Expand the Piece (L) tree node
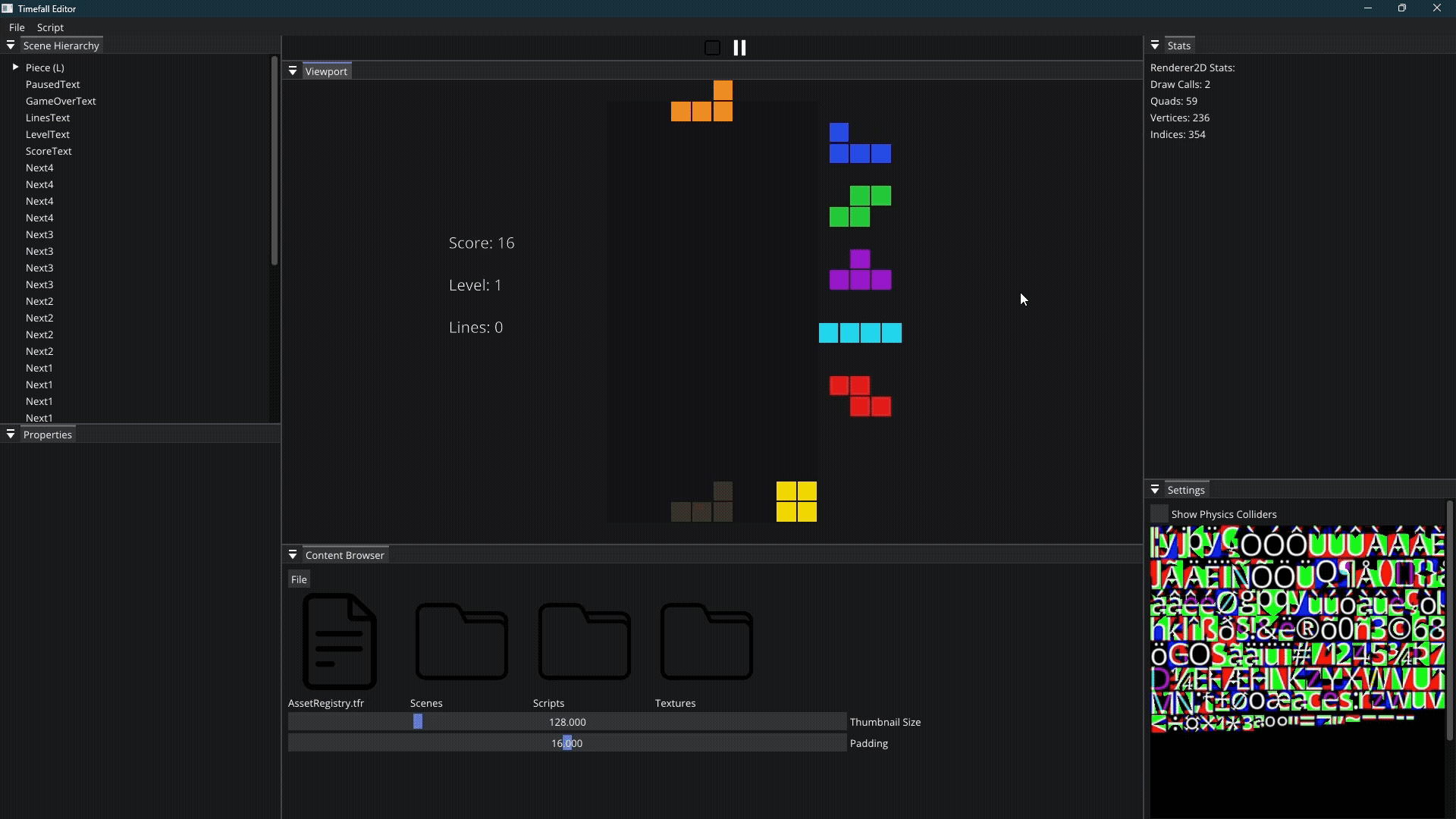This screenshot has height=819, width=1456. [15, 67]
